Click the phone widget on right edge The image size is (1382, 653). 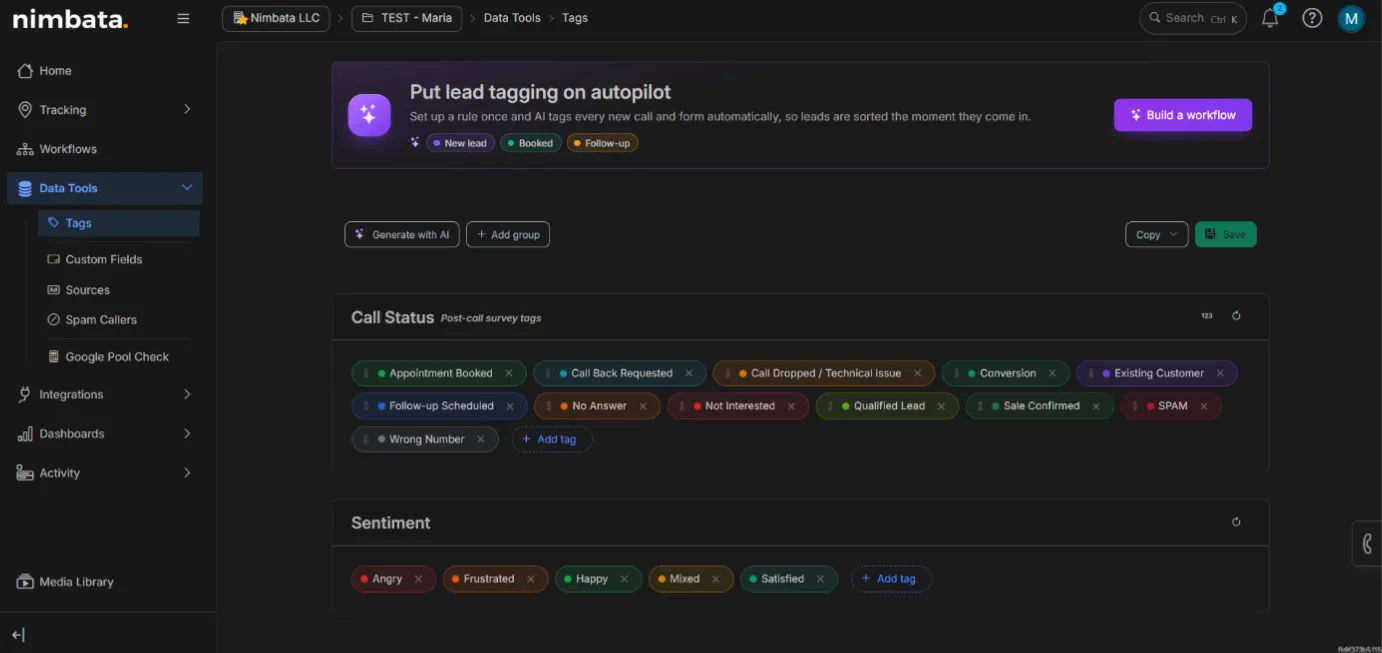[x=1367, y=544]
